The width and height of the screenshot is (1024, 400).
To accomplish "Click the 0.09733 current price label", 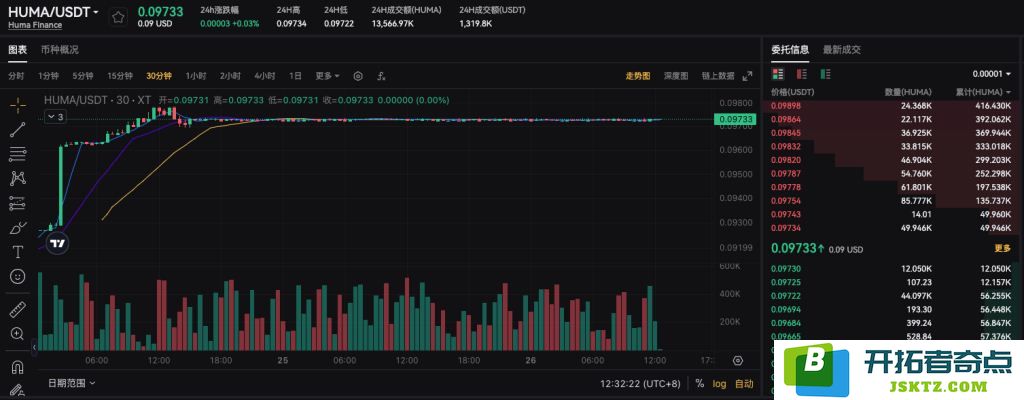I will (735, 119).
